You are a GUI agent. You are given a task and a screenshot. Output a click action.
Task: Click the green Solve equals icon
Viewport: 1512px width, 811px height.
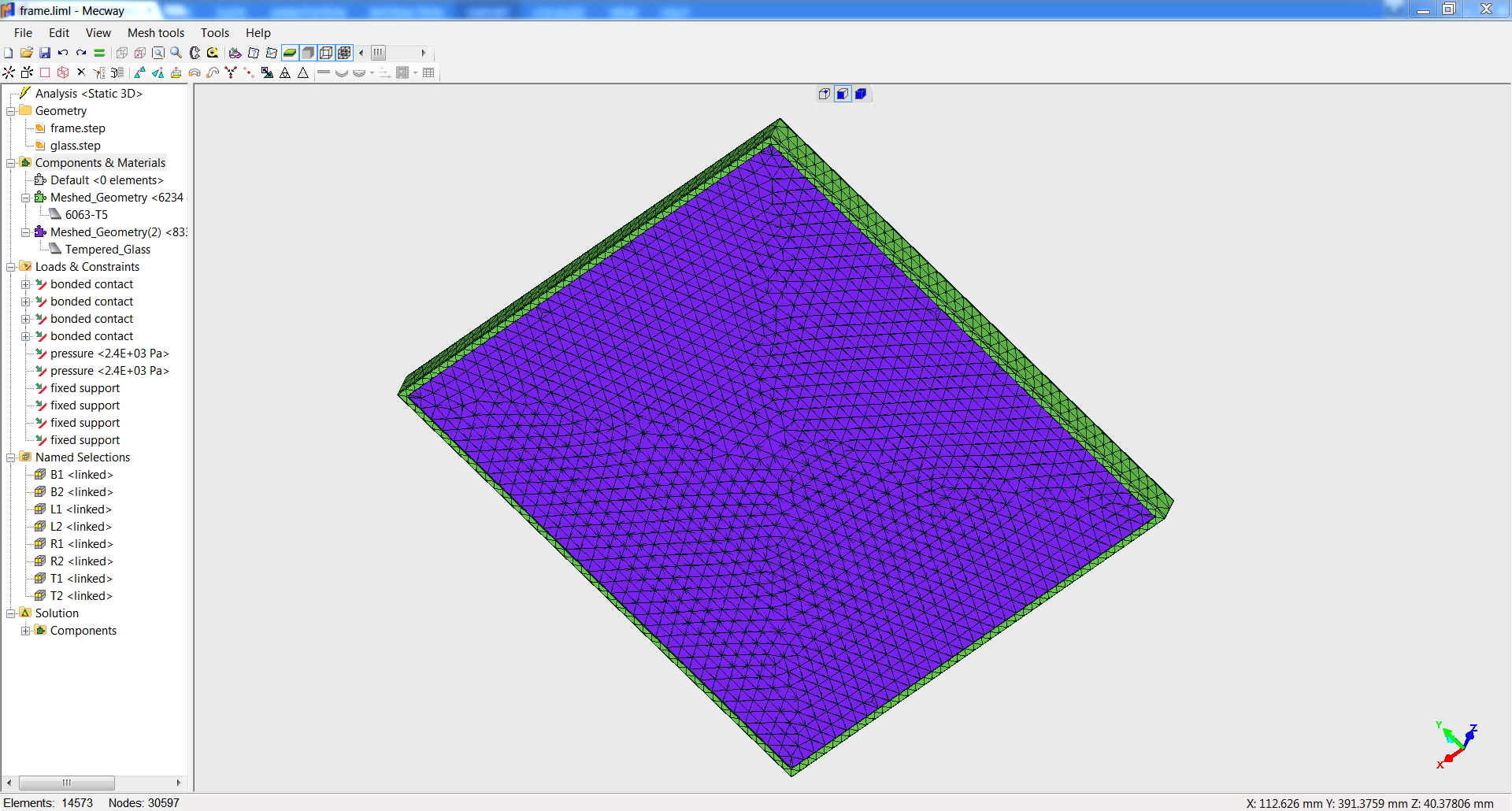click(99, 53)
